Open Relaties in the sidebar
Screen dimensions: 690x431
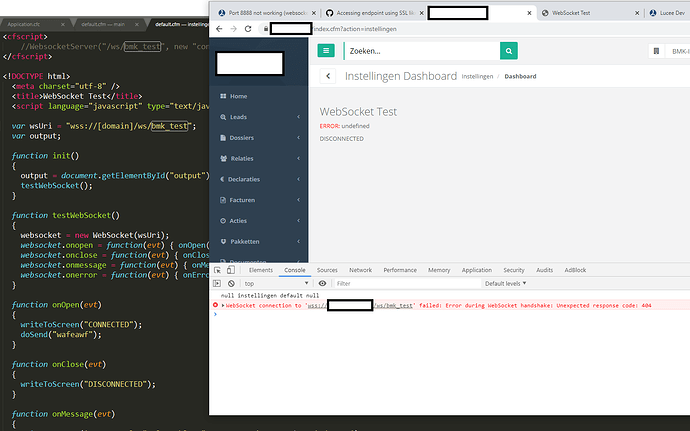pos(242,158)
